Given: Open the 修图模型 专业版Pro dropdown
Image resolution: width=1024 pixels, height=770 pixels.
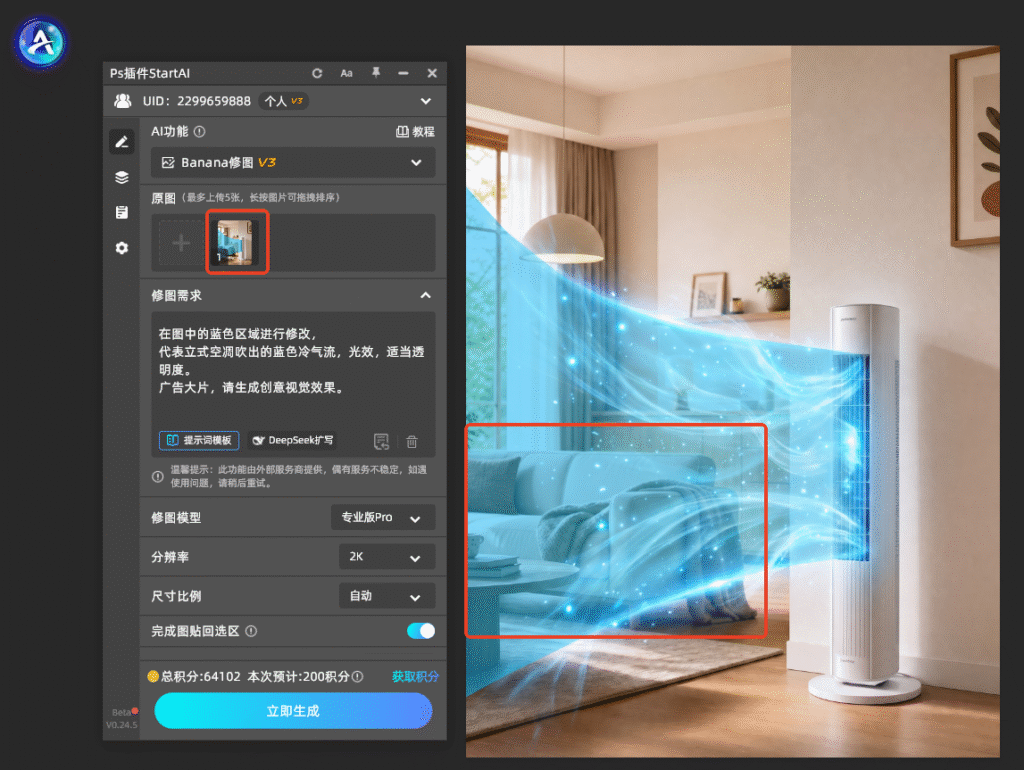Looking at the screenshot, I should pyautogui.click(x=383, y=517).
